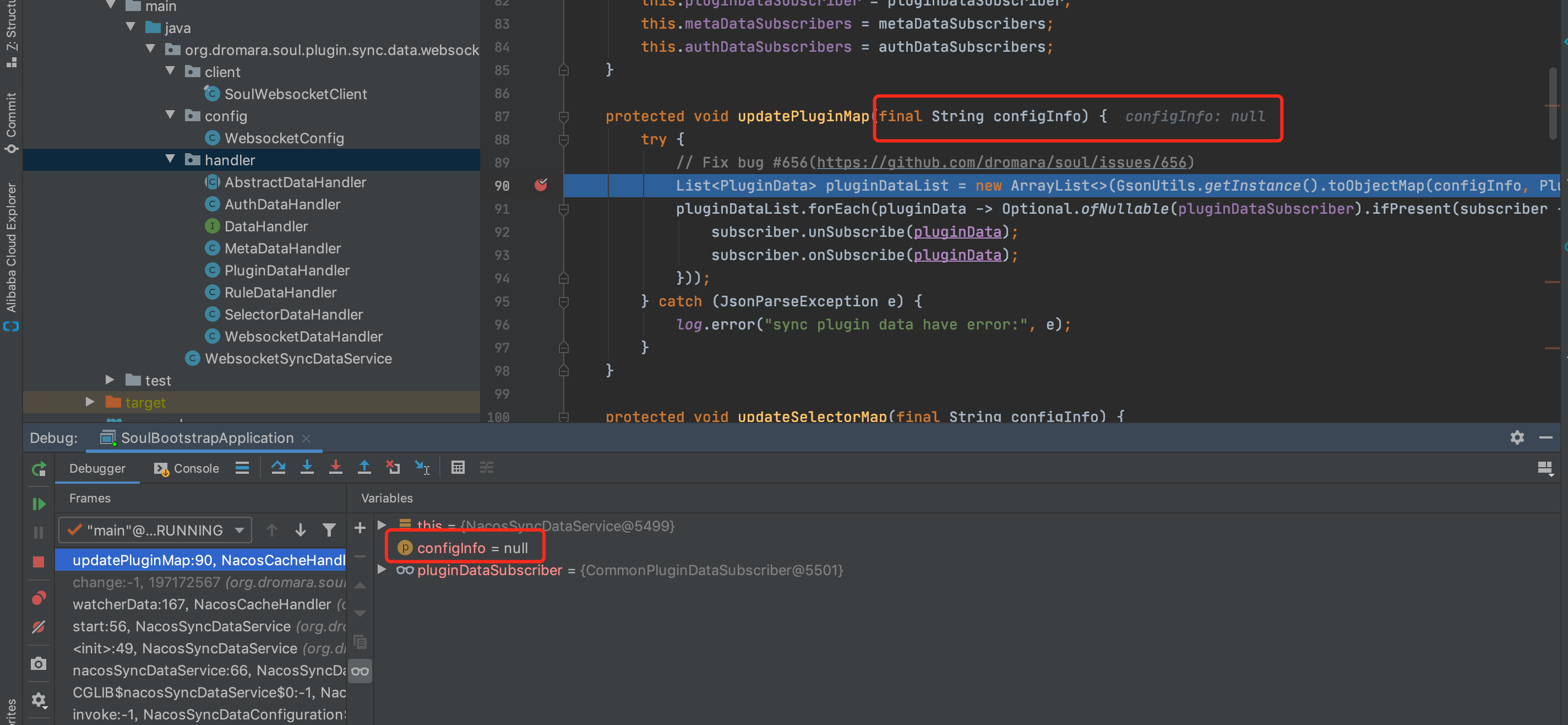Open thread selector "main"@...RUNNING dropdown
The width and height of the screenshot is (1568, 725).
155,530
